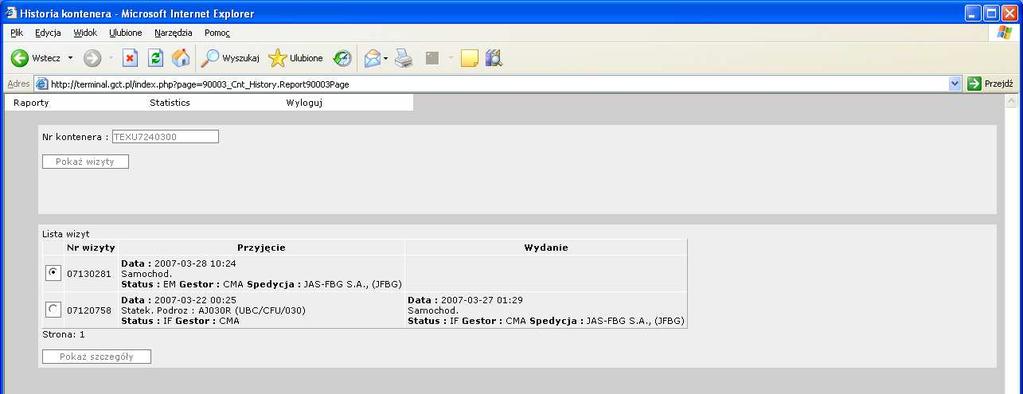
Task: Click the date 2007-03-27 01:29 text
Action: [481, 300]
